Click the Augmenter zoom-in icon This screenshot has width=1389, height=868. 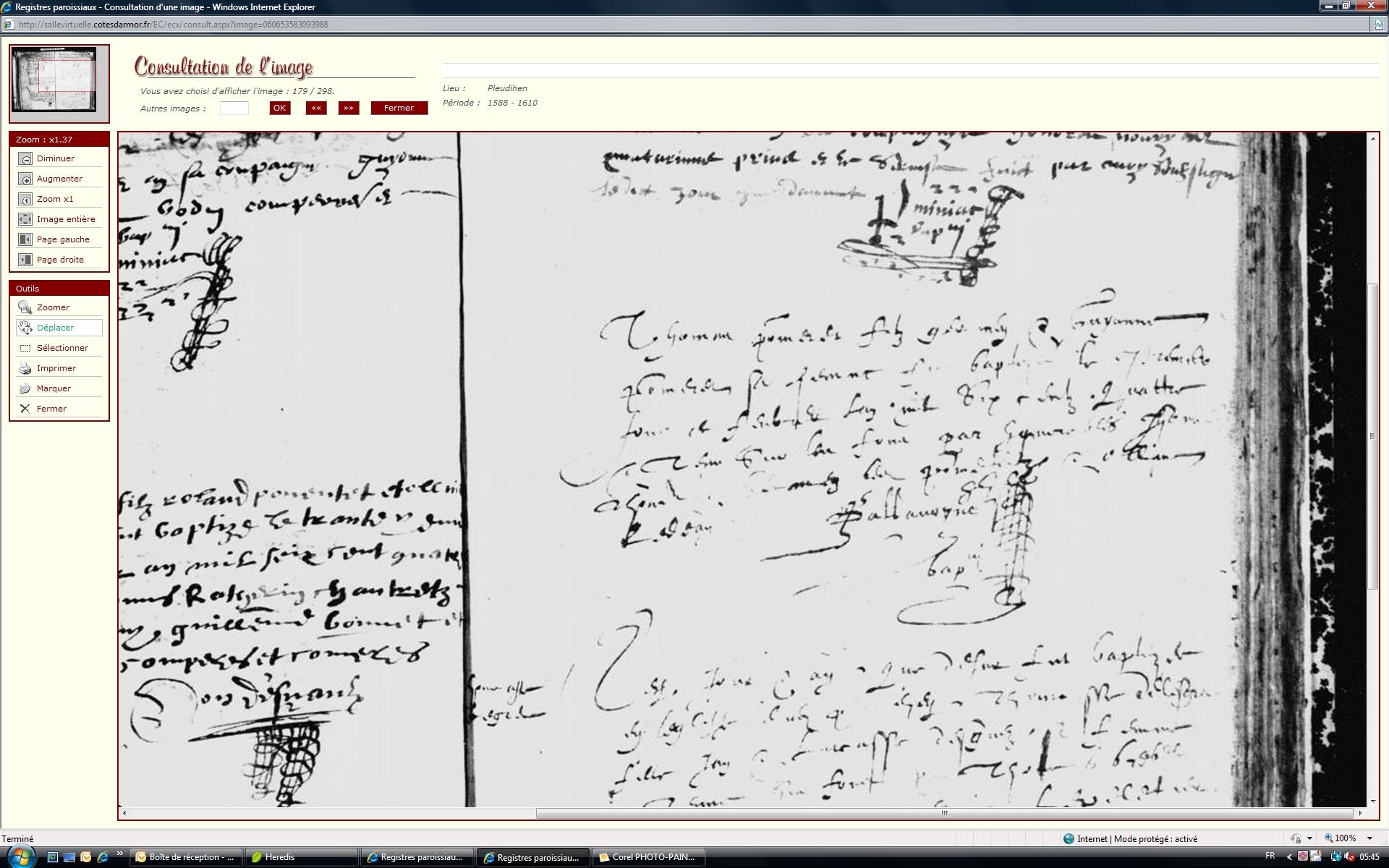click(x=25, y=179)
